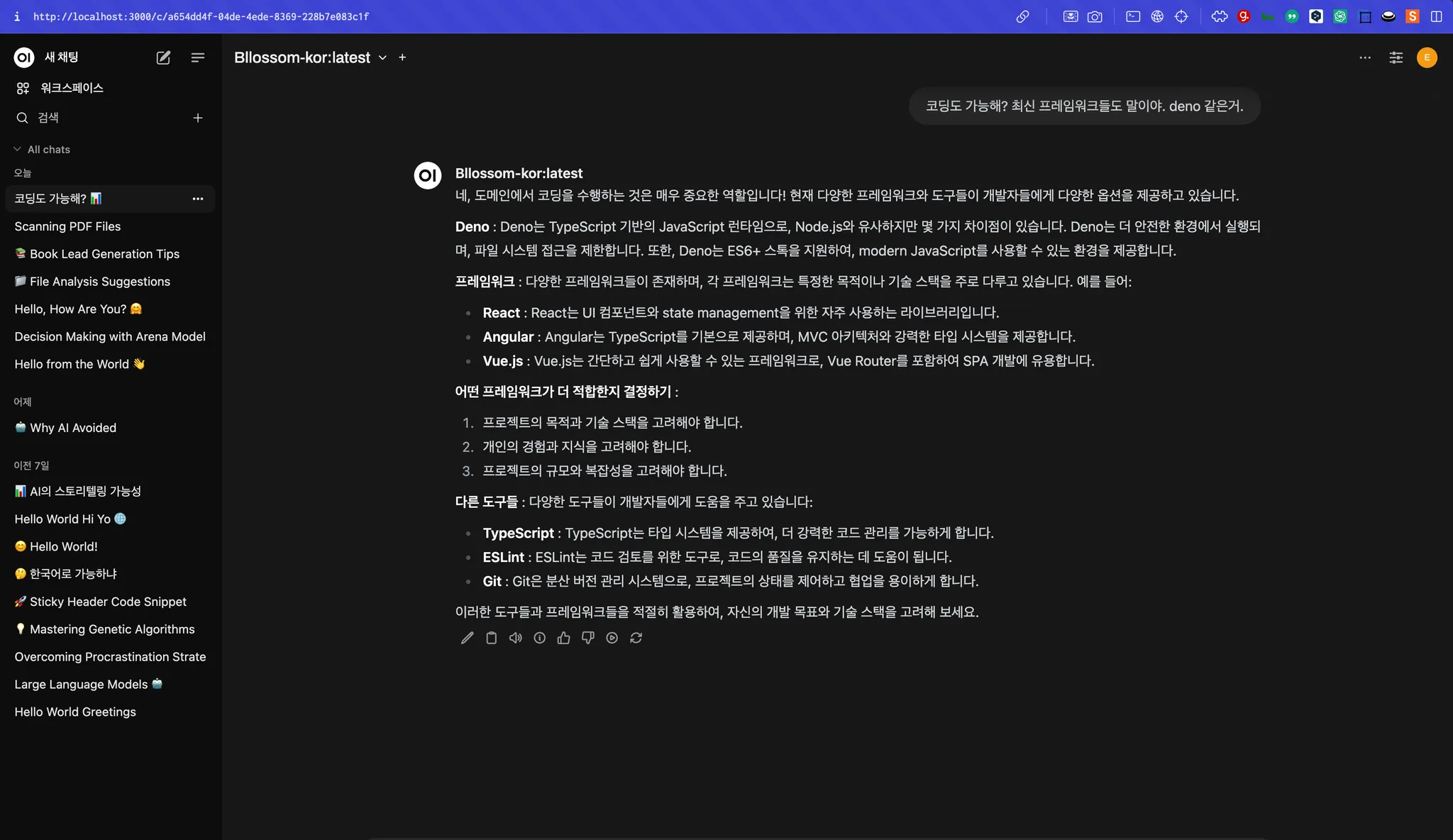Open the 워크스페이스 menu item
Viewport: 1453px width, 840px height.
[71, 88]
